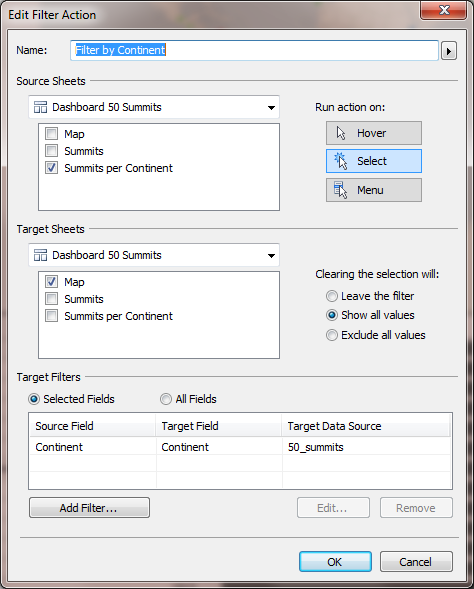The height and width of the screenshot is (589, 474).
Task: Open the insert-field arrow beside the Name box
Action: tap(449, 51)
